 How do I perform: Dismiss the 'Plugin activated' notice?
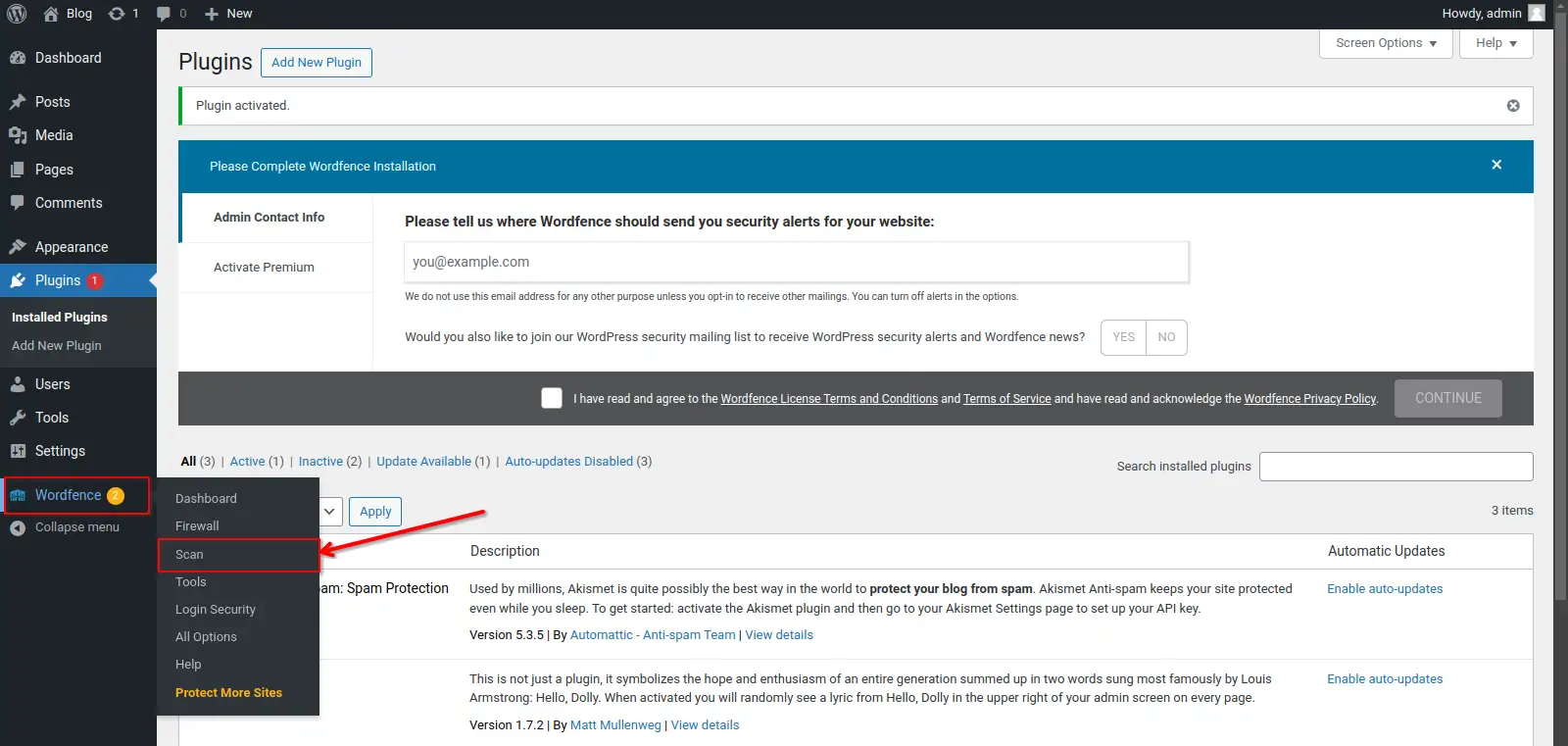coord(1512,106)
